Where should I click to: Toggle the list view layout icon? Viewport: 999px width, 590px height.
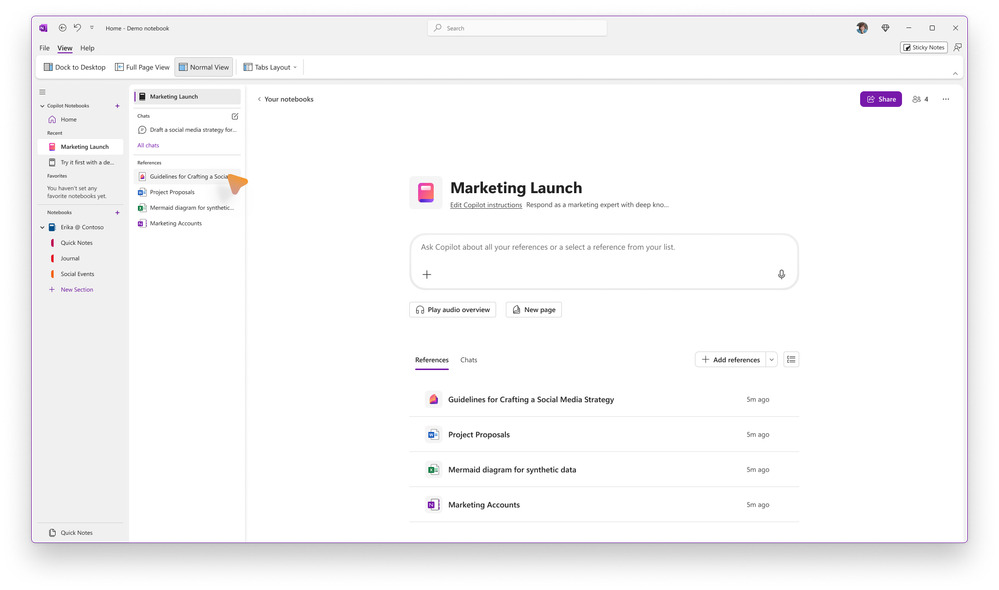tap(791, 359)
